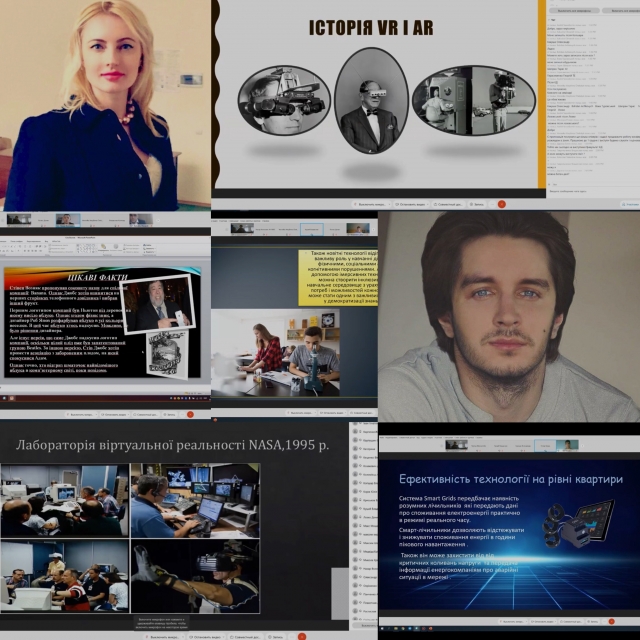The height and width of the screenshot is (640, 640).
Task: Click PowerPoint taskbar icon in ЦІКАВІ ФАКТИ shared screen
Action: [x=11, y=398]
